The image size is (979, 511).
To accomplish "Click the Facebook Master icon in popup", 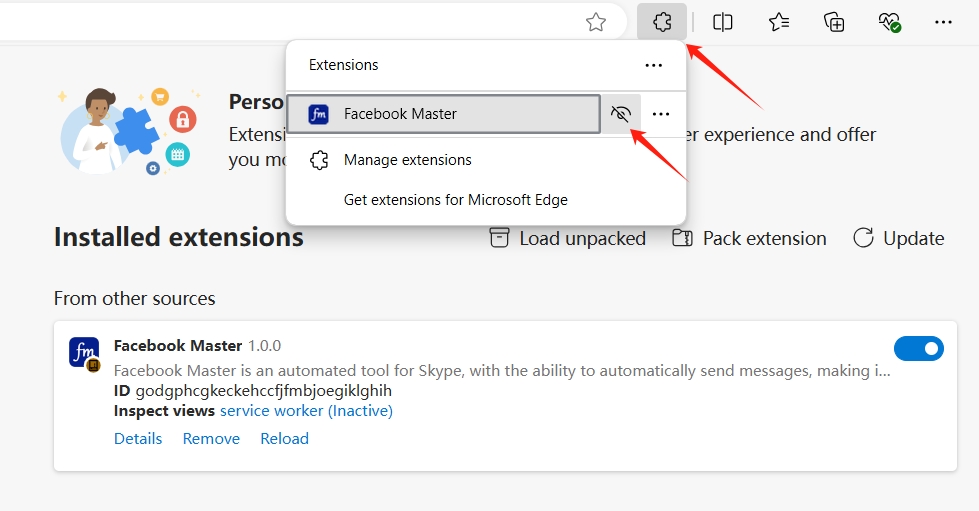I will [x=318, y=114].
